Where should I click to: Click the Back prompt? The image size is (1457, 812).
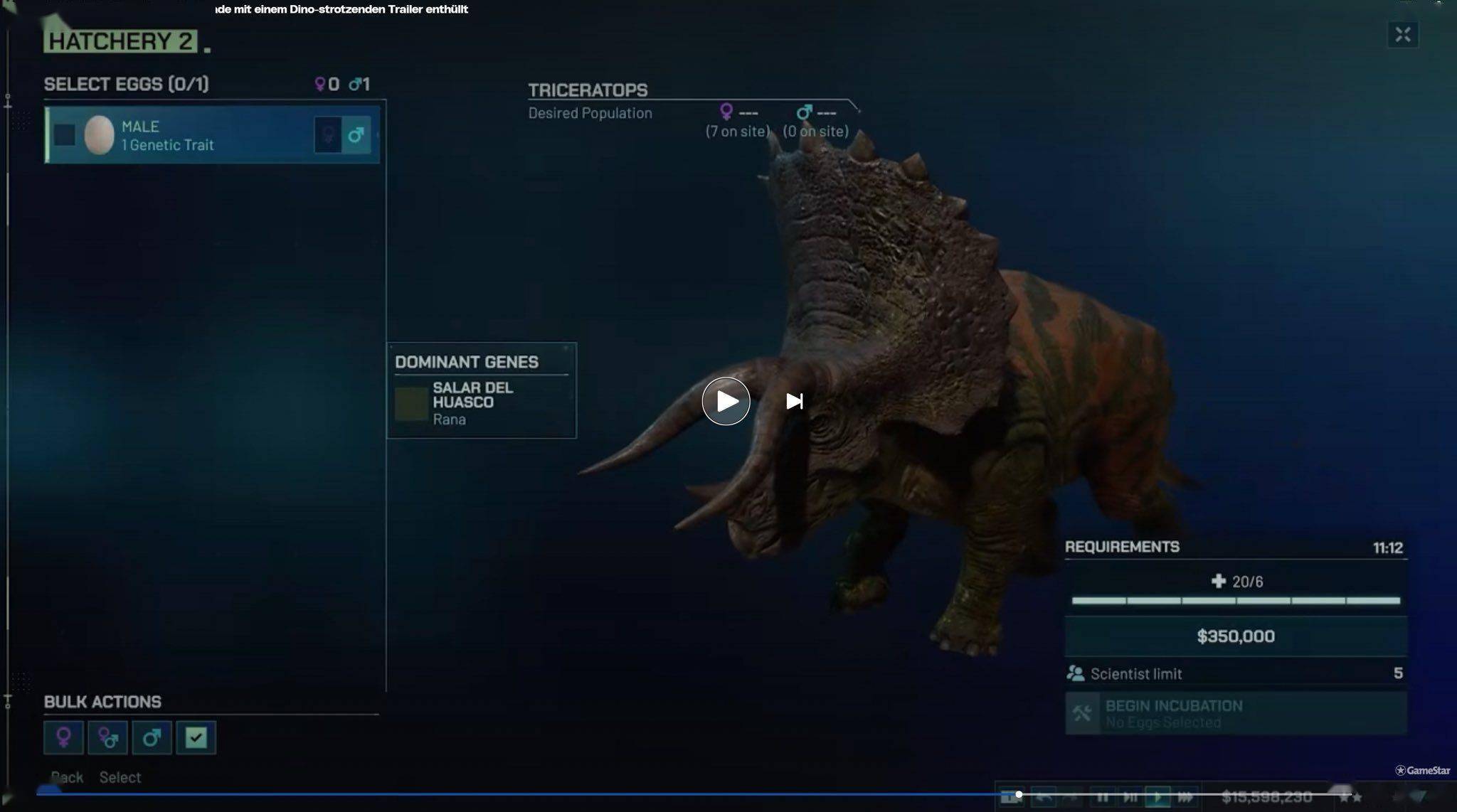click(x=67, y=777)
